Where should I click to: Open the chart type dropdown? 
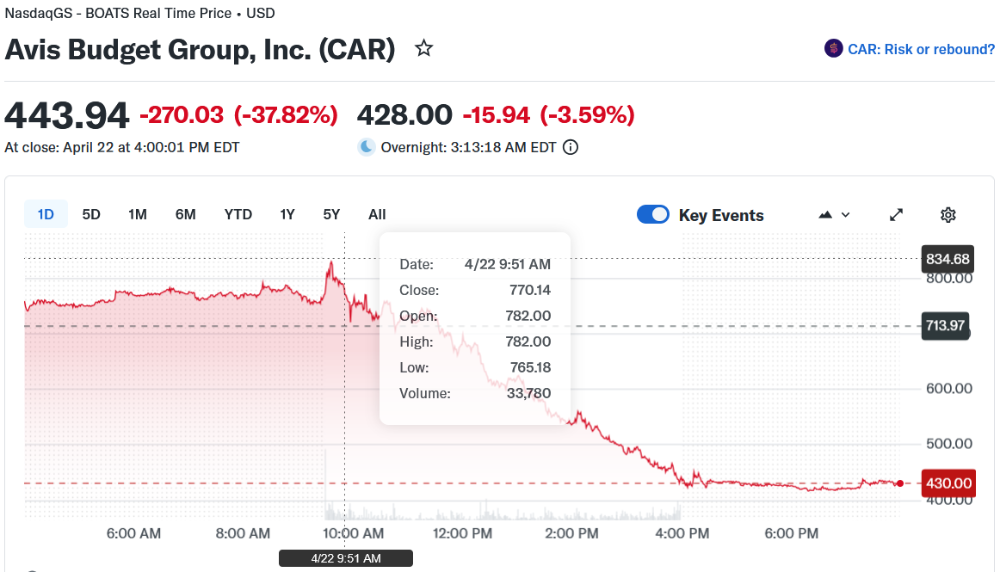[x=834, y=215]
